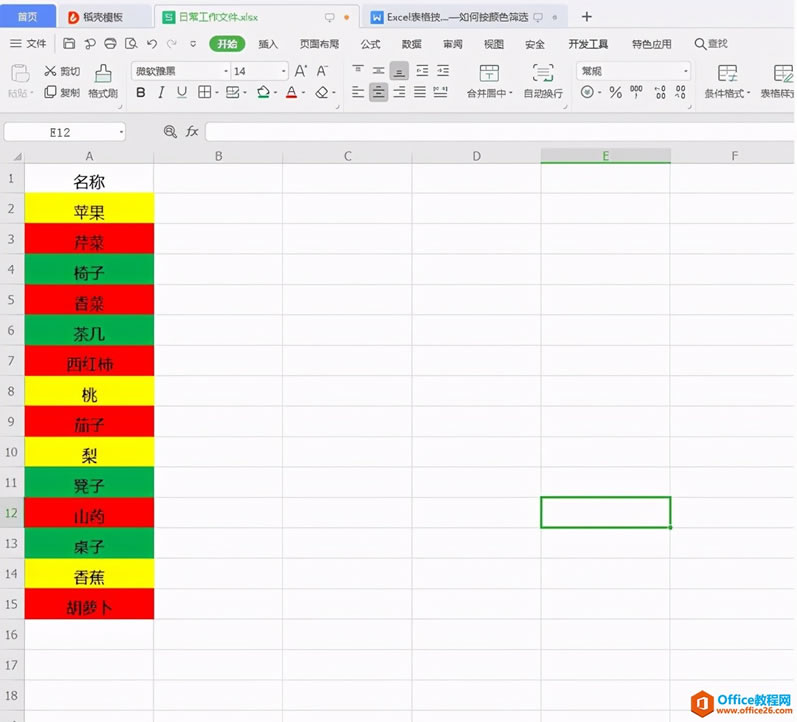This screenshot has height=722, width=797.
Task: Expand the Name Box dropdown arrow
Action: pos(121,132)
